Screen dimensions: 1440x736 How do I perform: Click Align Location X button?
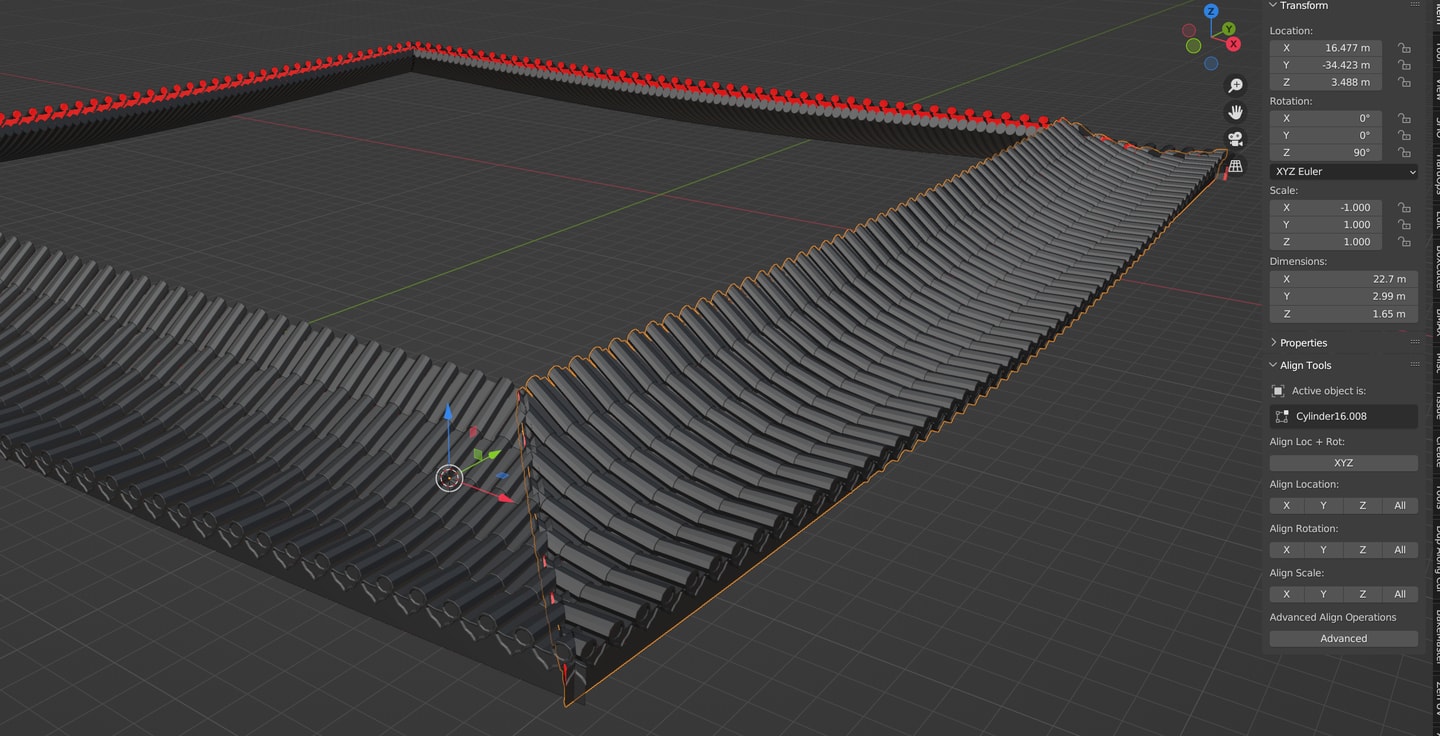[x=1287, y=506]
